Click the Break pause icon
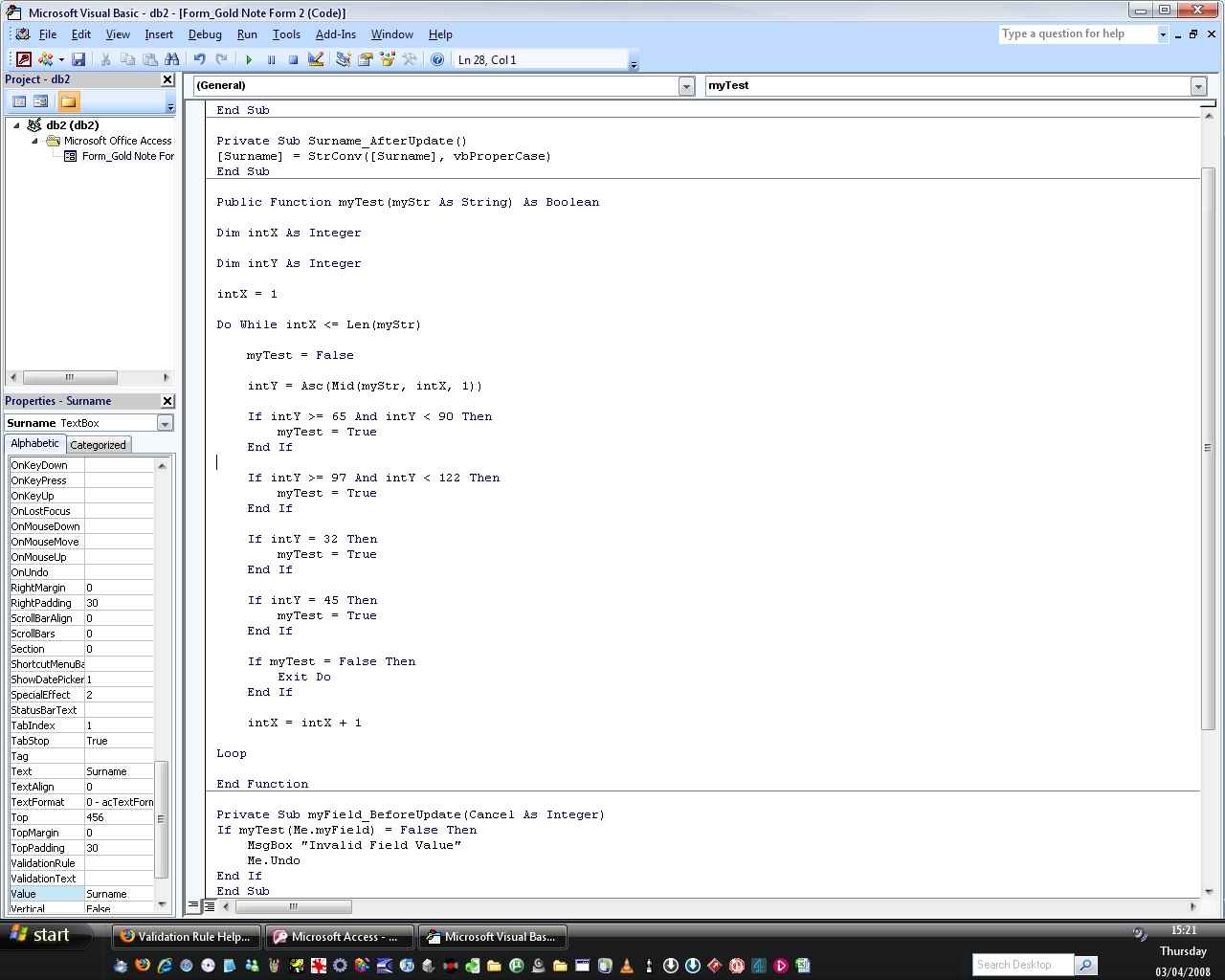The width and height of the screenshot is (1225, 980). pos(271,59)
